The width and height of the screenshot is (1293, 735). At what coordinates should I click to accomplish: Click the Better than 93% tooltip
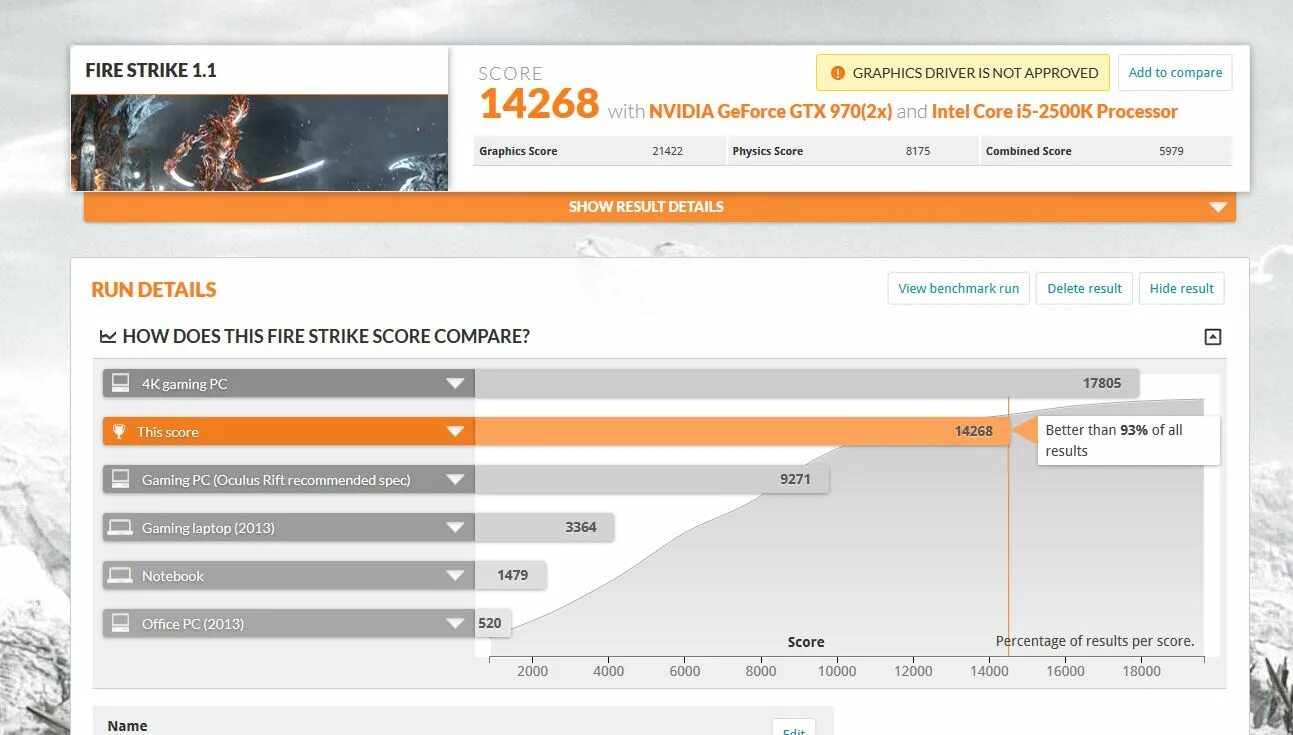1128,440
